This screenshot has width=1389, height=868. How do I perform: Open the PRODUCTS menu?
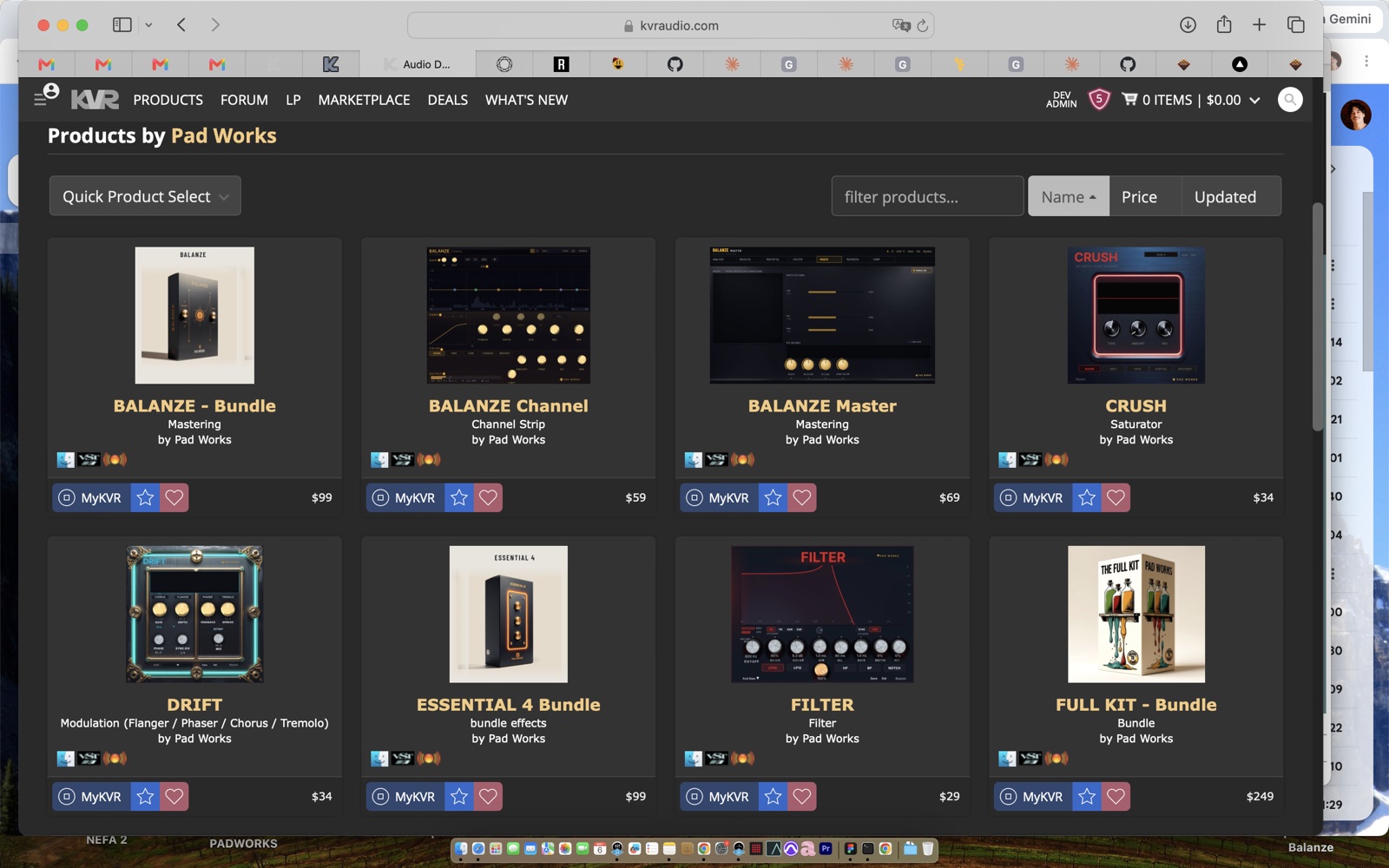click(x=168, y=100)
